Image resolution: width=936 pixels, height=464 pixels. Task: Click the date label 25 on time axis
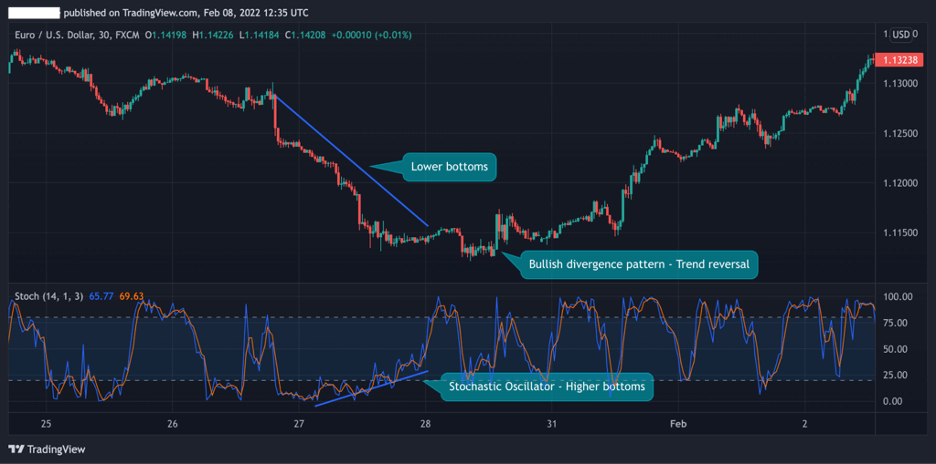click(46, 425)
